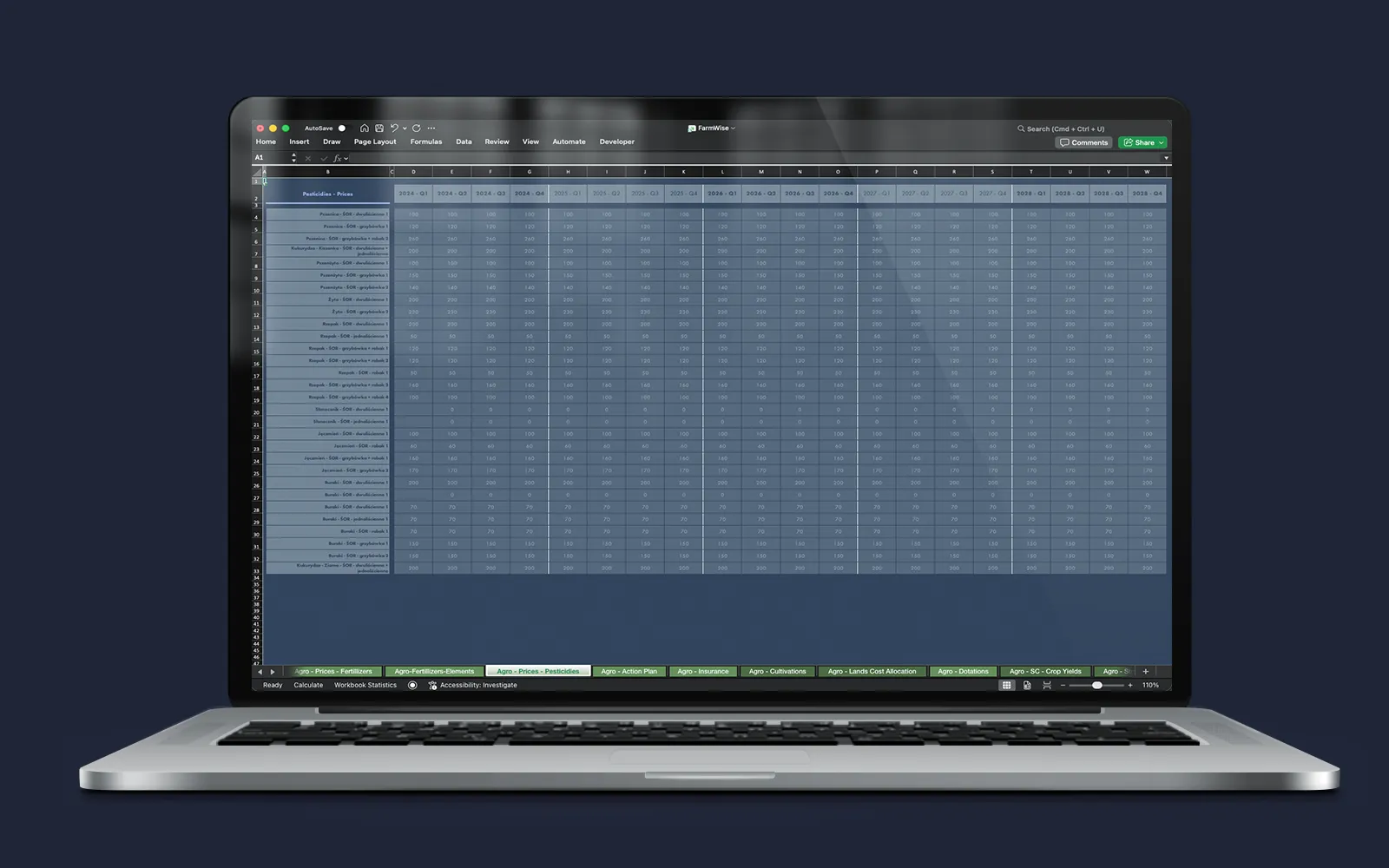The image size is (1389, 868).
Task: Click the zoom slider handle
Action: tap(1097, 685)
